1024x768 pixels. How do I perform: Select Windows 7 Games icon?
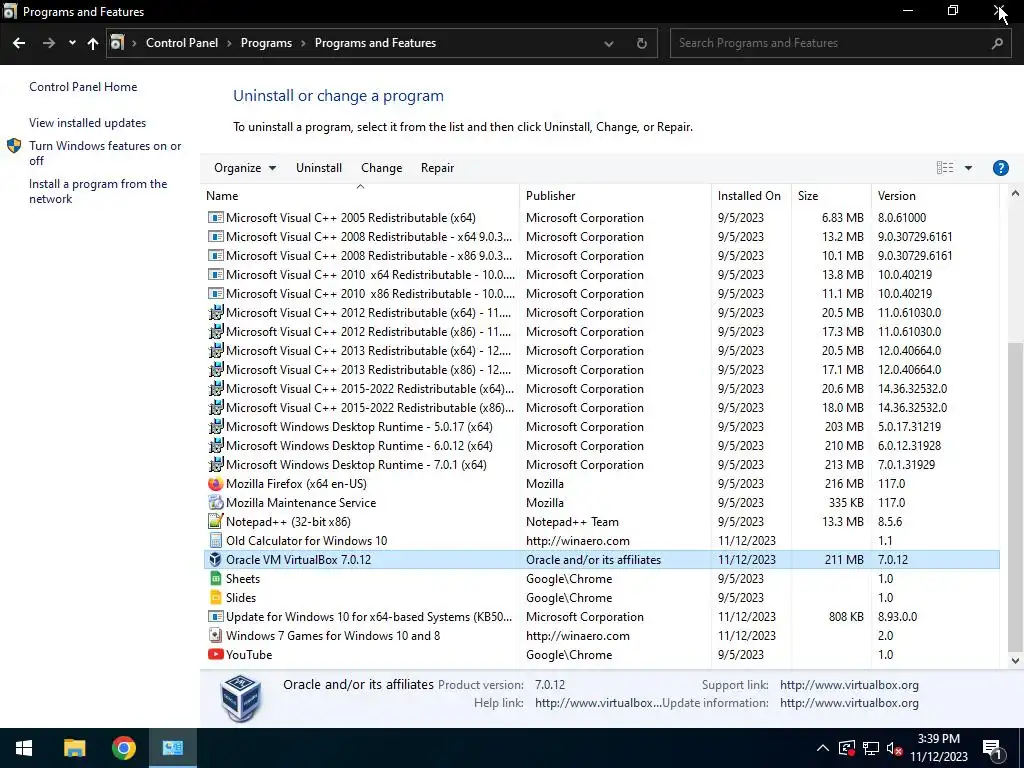[x=215, y=635]
